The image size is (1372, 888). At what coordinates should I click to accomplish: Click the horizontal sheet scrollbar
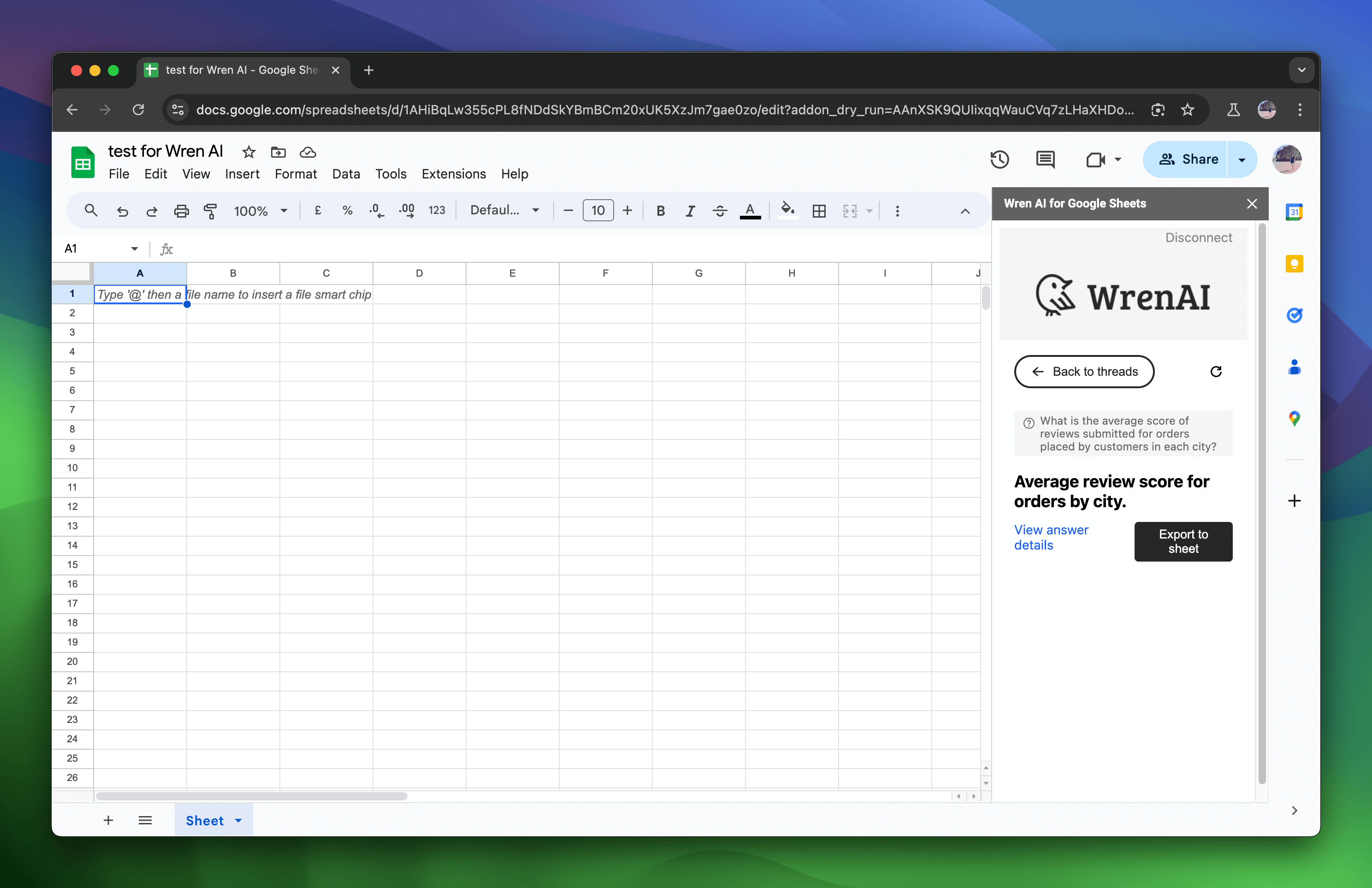[251, 796]
